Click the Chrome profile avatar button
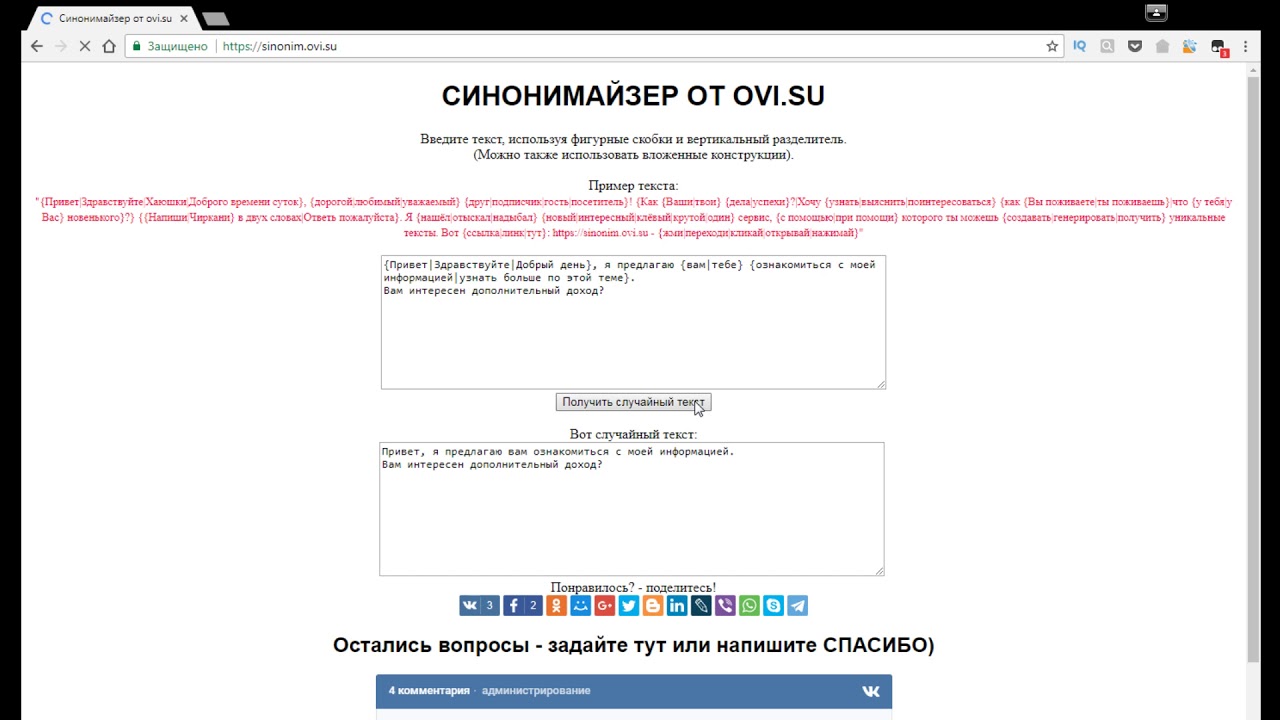Image resolution: width=1280 pixels, height=720 pixels. click(1156, 13)
